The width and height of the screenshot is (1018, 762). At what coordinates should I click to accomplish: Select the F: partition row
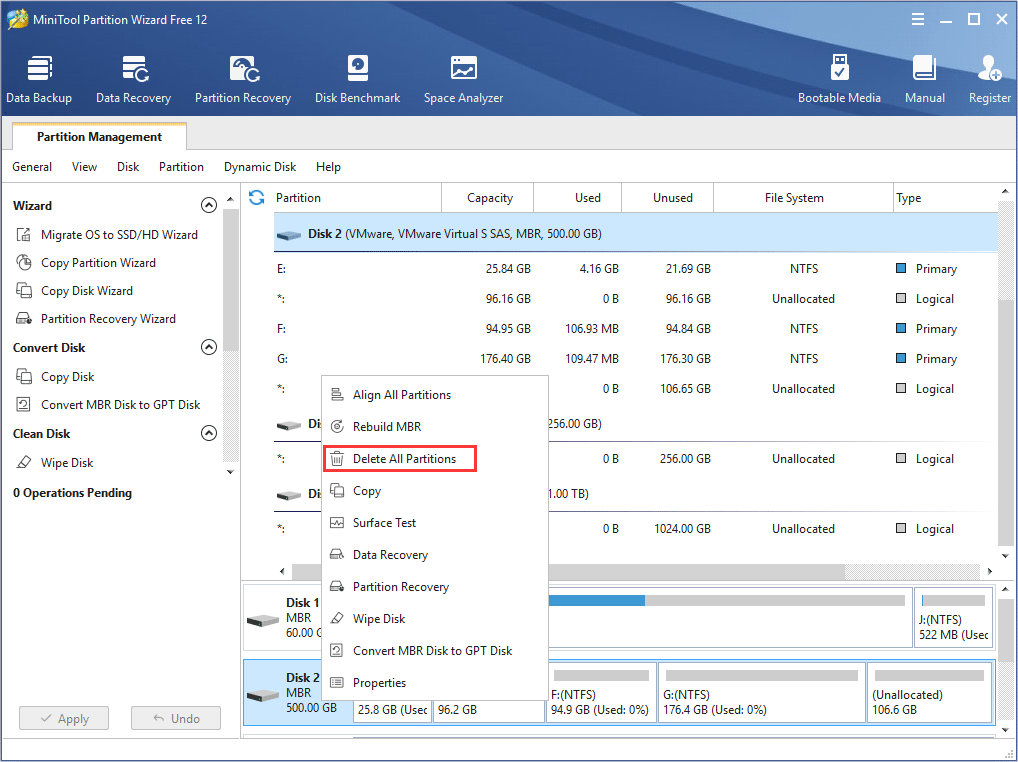pos(636,328)
